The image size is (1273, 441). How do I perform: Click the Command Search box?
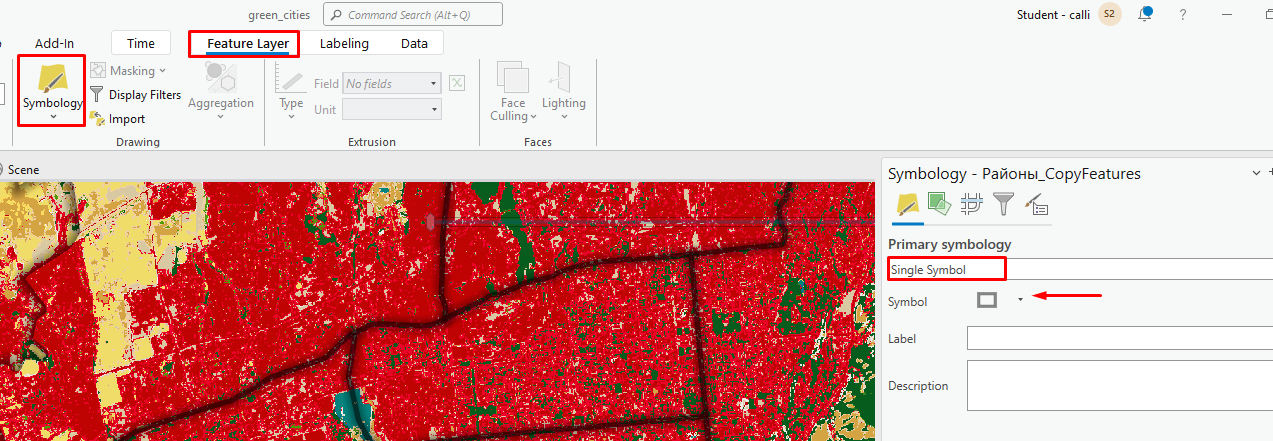point(412,15)
